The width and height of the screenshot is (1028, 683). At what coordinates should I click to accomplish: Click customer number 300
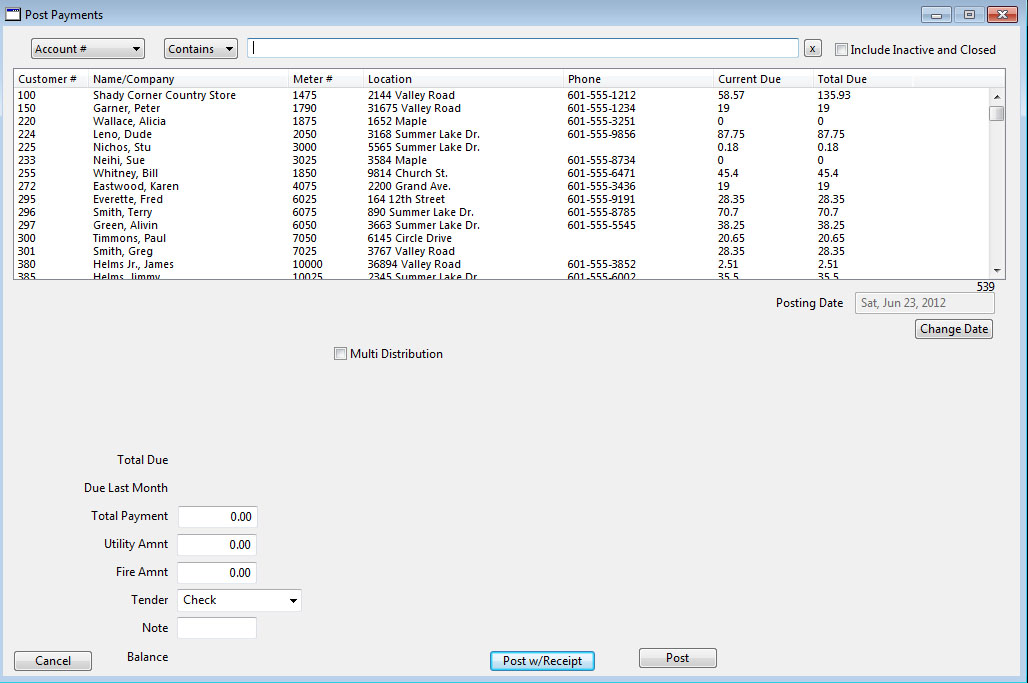[x=27, y=239]
